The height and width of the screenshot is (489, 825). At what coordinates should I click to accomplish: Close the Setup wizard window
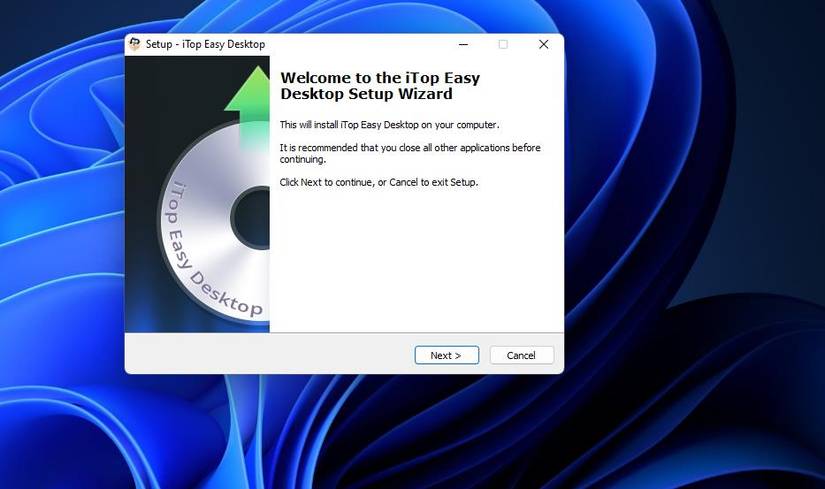(x=544, y=44)
